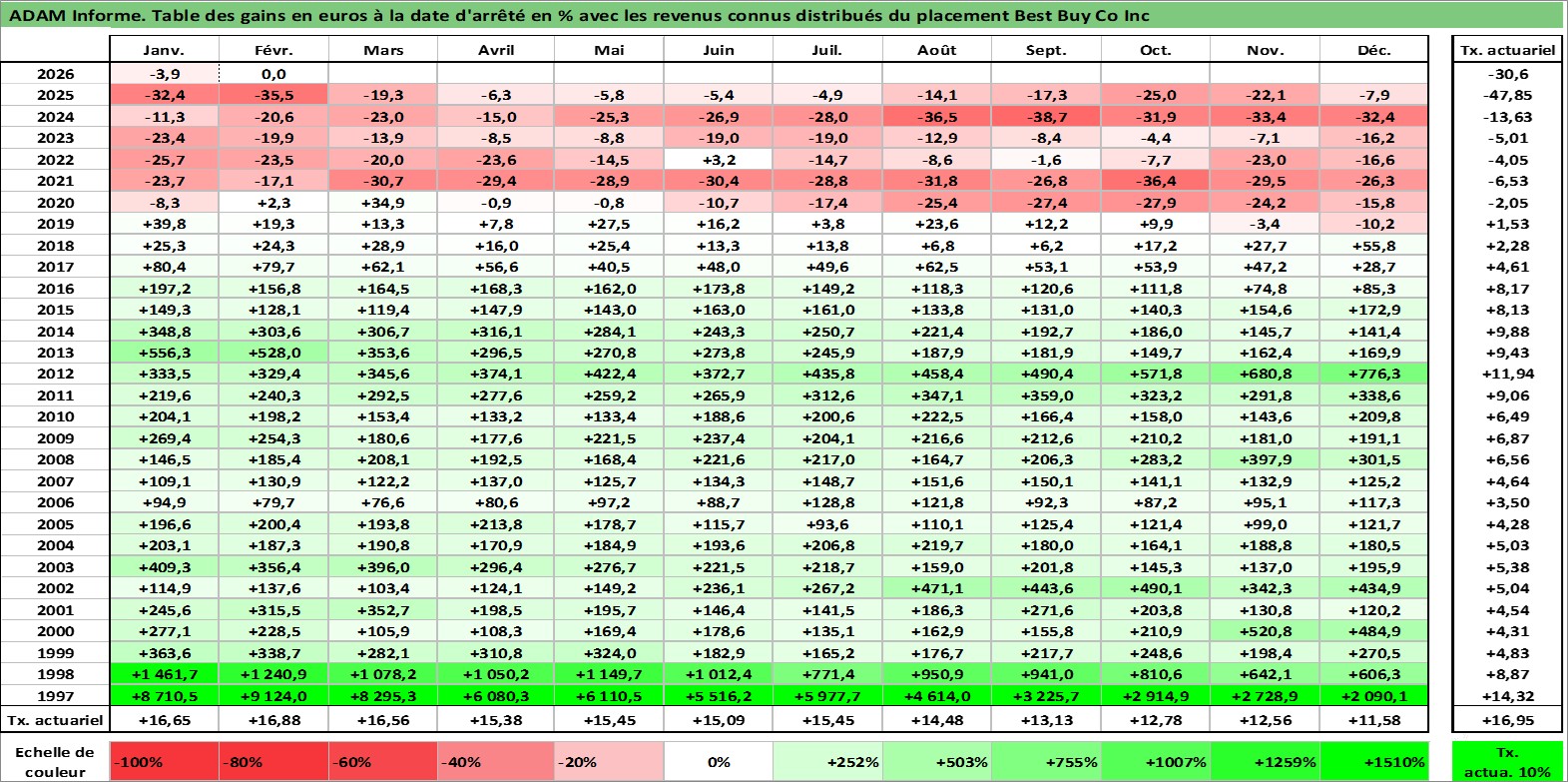
Task: Click the '+397,9' cell in 2008 row
Action: (x=1265, y=459)
